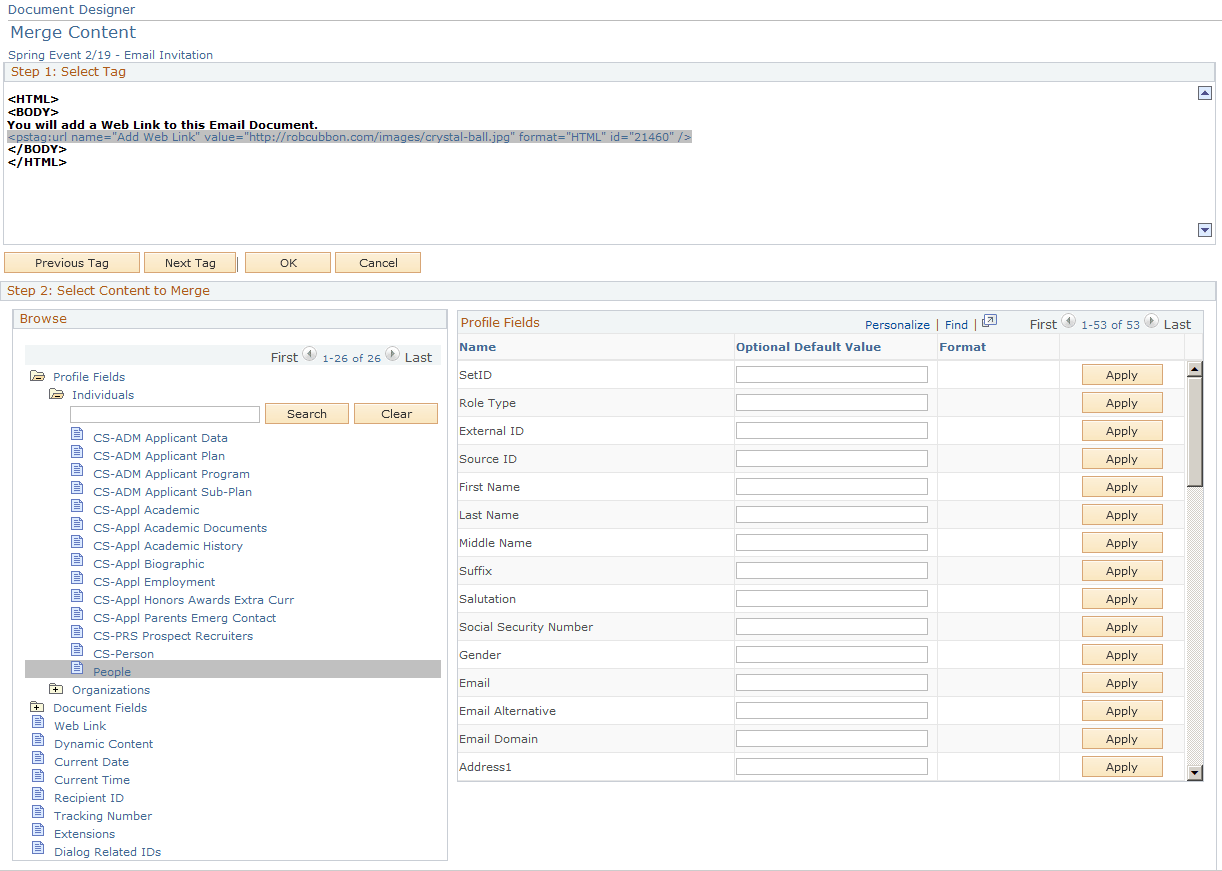Expand the Document Fields node
Image resolution: width=1222 pixels, height=871 pixels.
tap(38, 707)
